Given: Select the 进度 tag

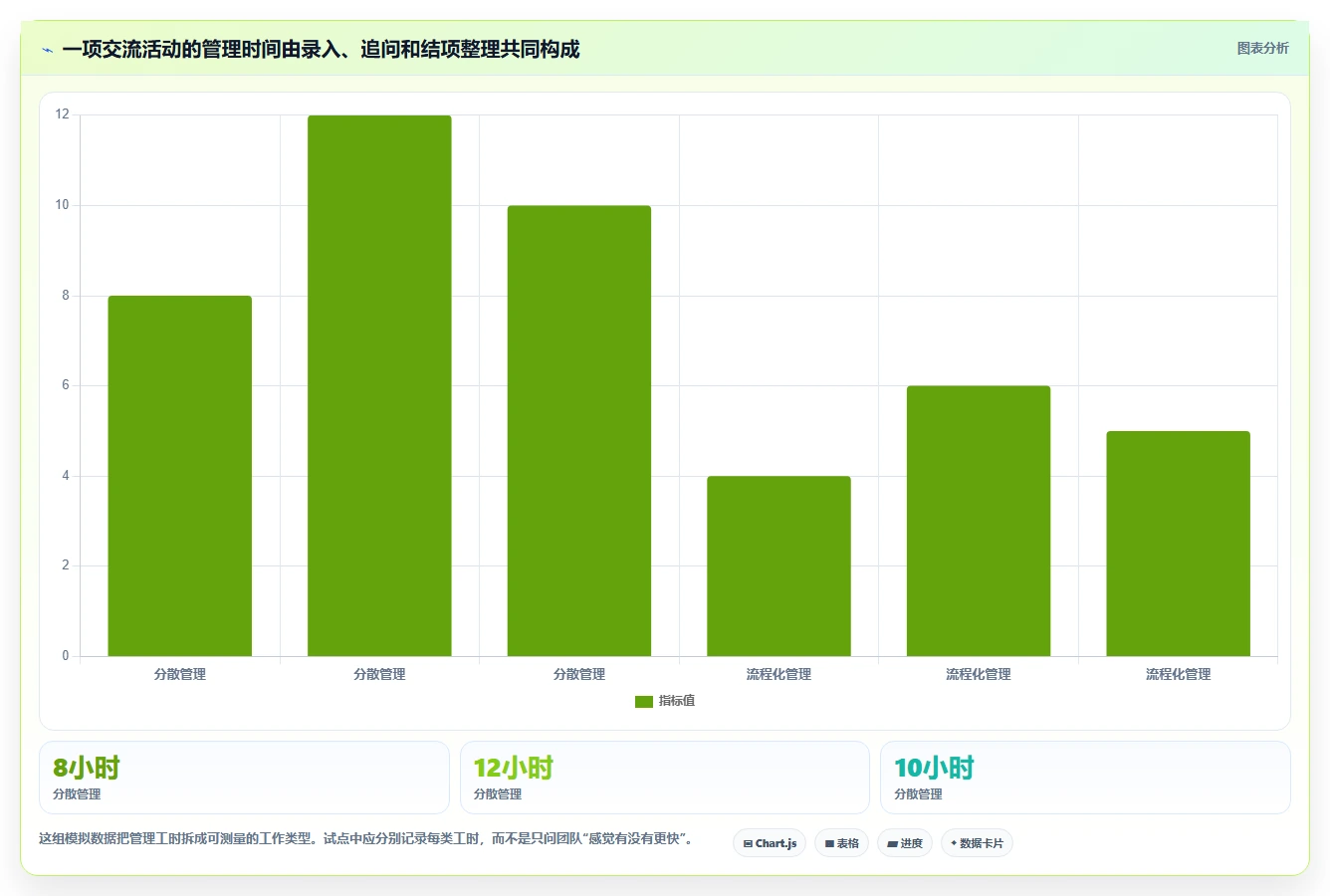Looking at the screenshot, I should pyautogui.click(x=905, y=843).
